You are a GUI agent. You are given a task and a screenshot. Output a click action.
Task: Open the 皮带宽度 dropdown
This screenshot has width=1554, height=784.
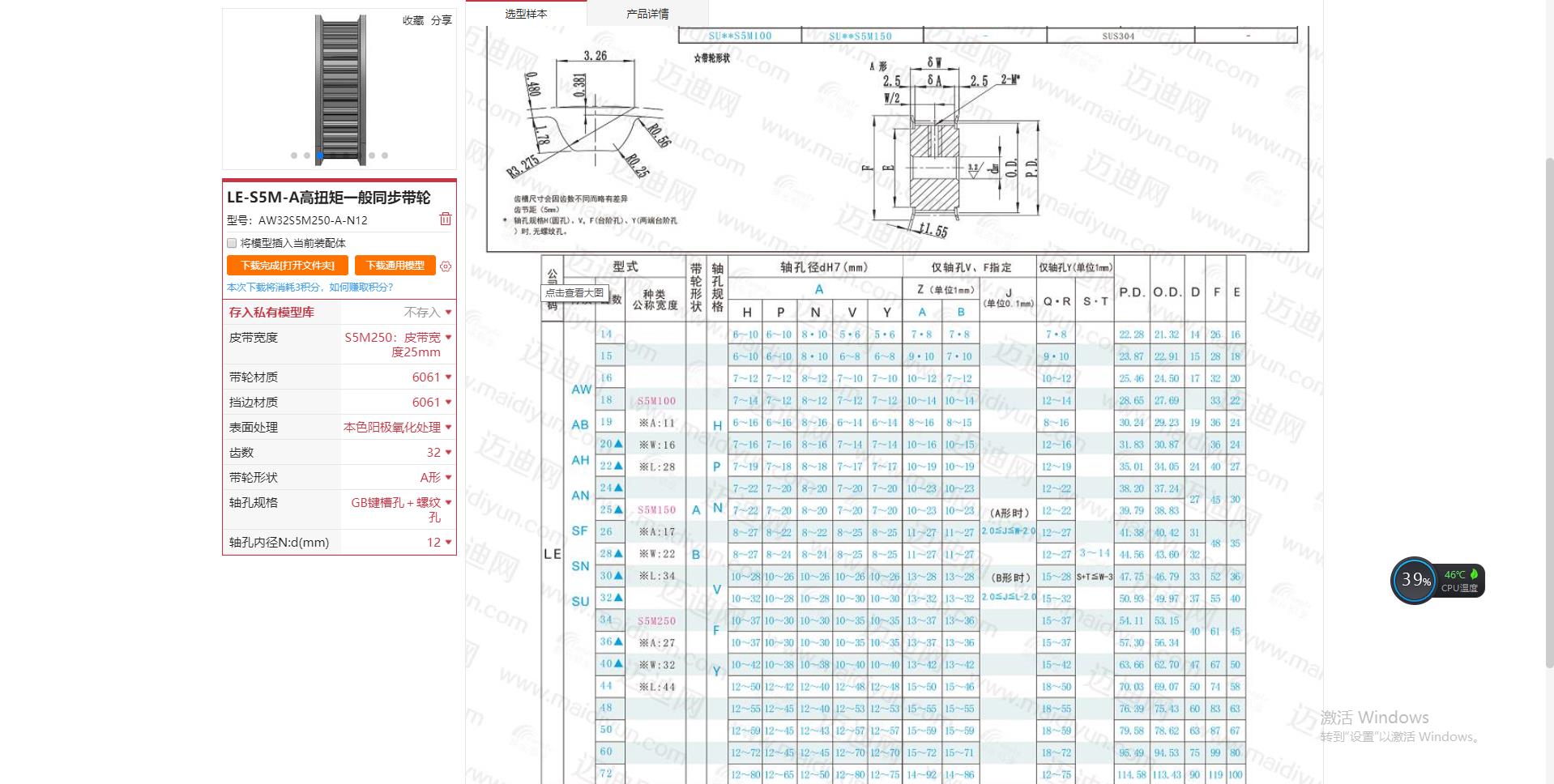[x=398, y=344]
